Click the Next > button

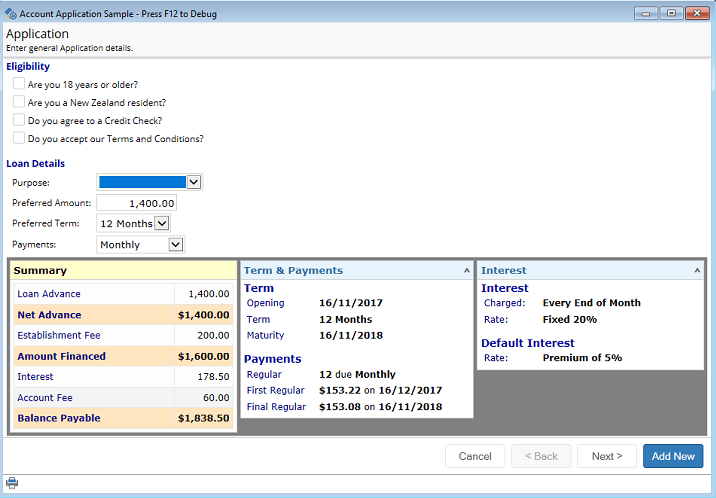(607, 456)
